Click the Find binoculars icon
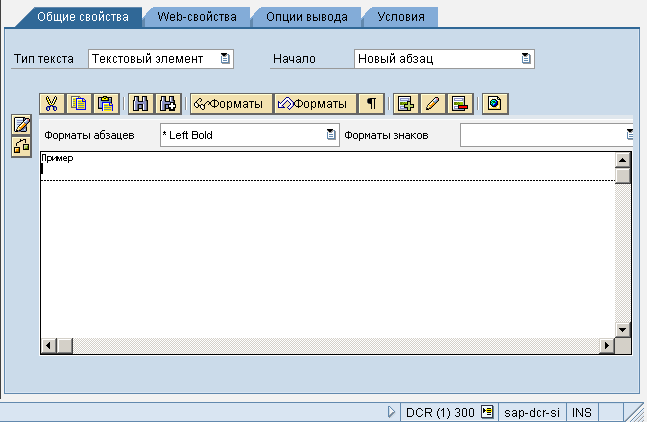Image resolution: width=647 pixels, height=422 pixels. click(141, 103)
